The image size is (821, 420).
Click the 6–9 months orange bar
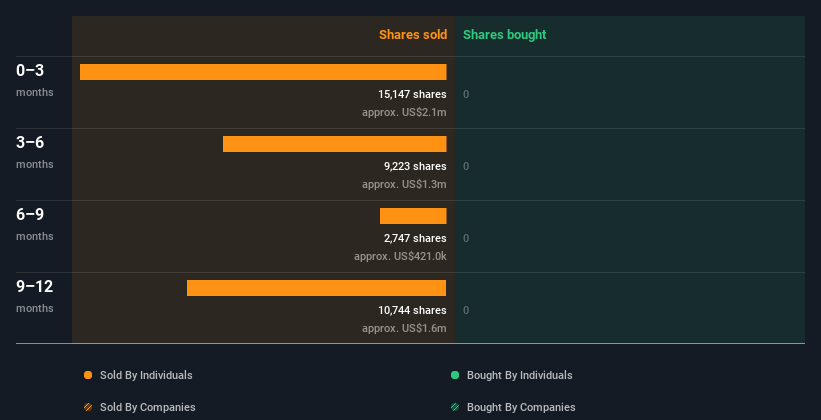(413, 216)
